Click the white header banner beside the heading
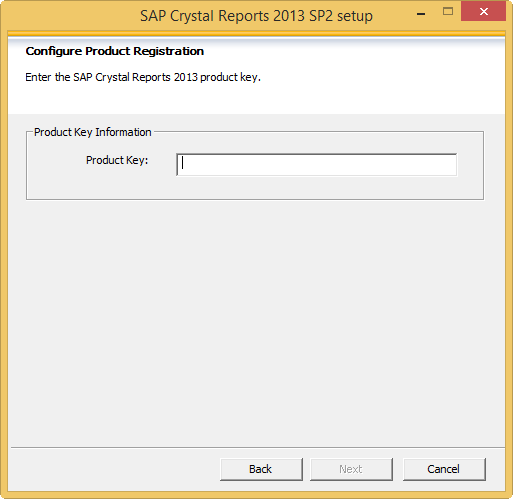 [367, 67]
